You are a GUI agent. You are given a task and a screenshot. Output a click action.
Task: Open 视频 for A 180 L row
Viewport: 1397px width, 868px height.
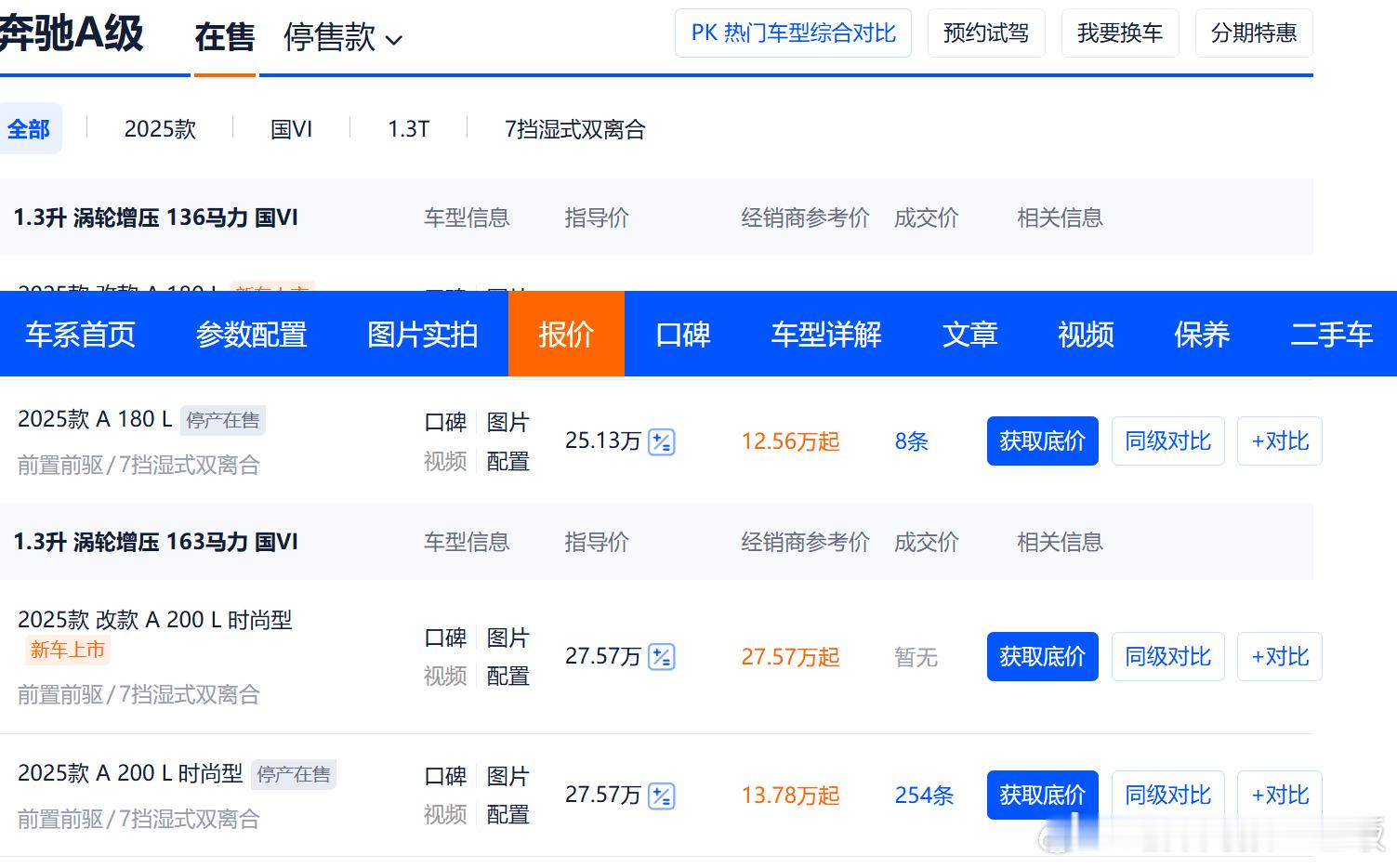click(445, 462)
